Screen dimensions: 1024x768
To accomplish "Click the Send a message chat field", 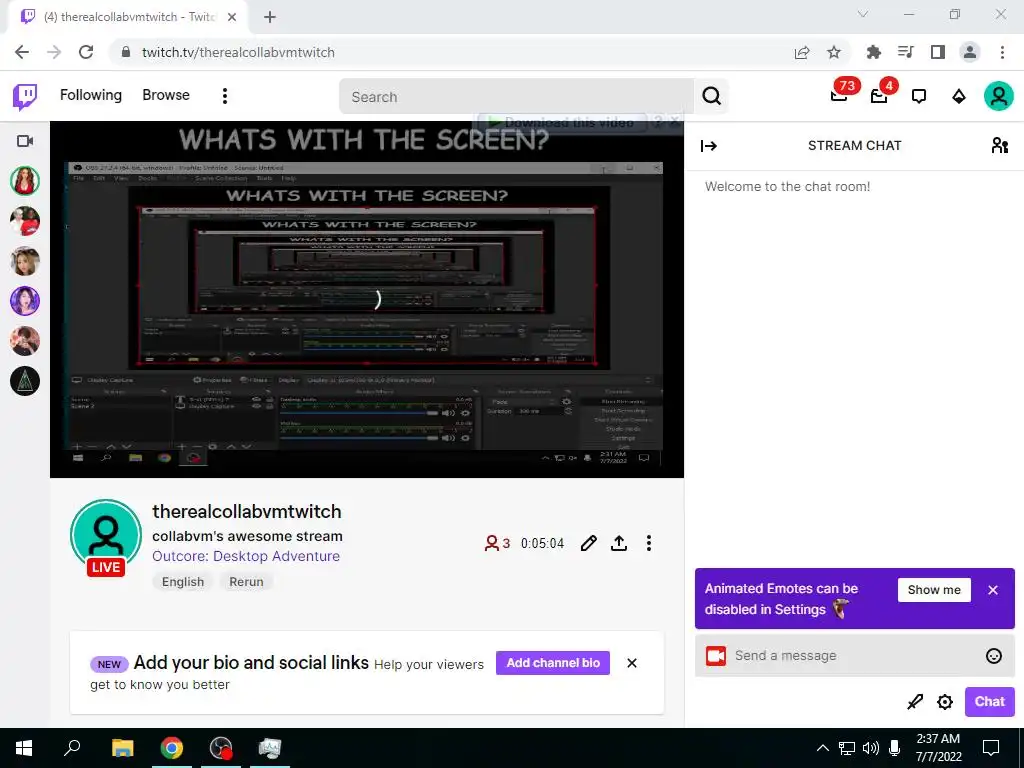I will click(855, 656).
